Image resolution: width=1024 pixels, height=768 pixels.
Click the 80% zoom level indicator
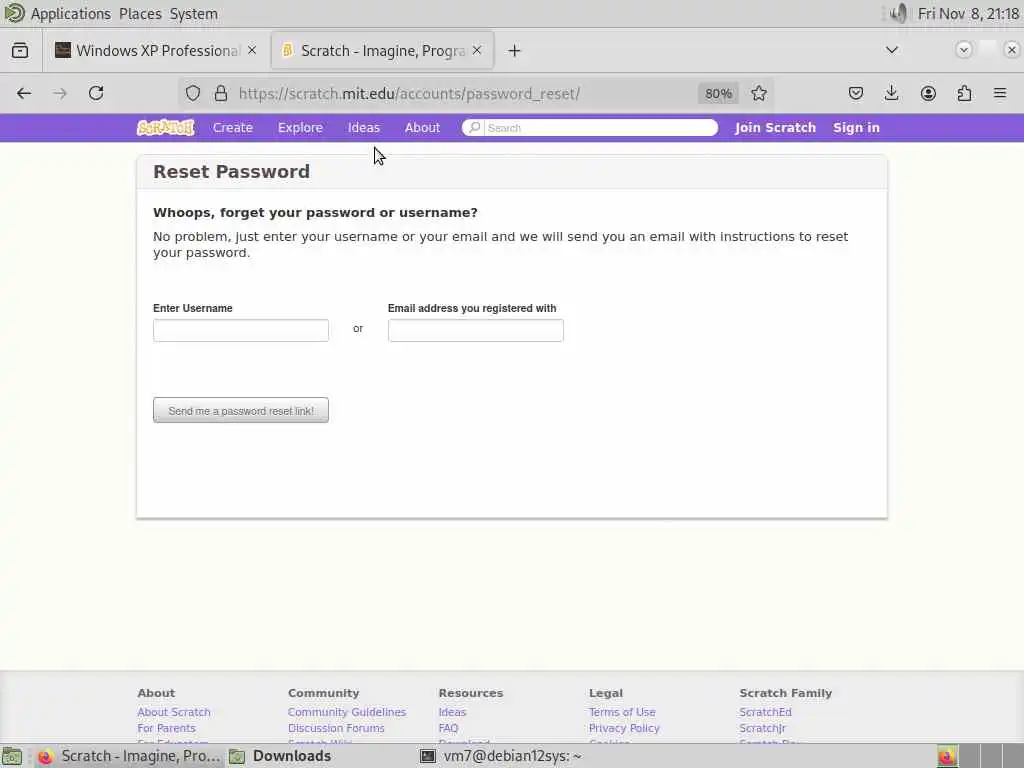pyautogui.click(x=718, y=93)
